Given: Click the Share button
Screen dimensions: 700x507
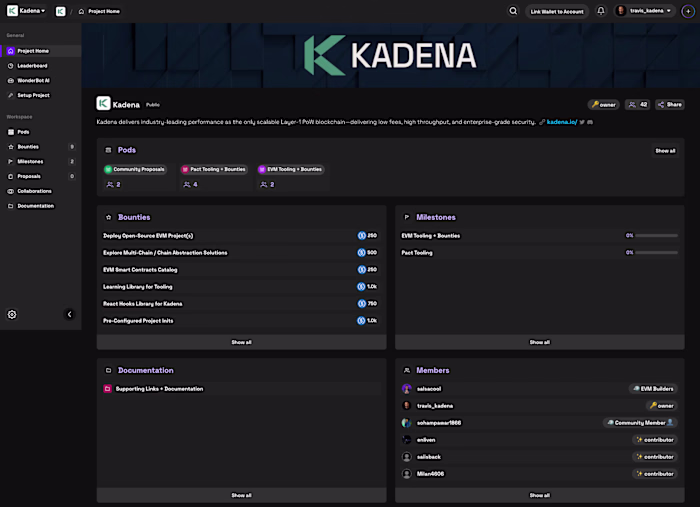Looking at the screenshot, I should 670,105.
